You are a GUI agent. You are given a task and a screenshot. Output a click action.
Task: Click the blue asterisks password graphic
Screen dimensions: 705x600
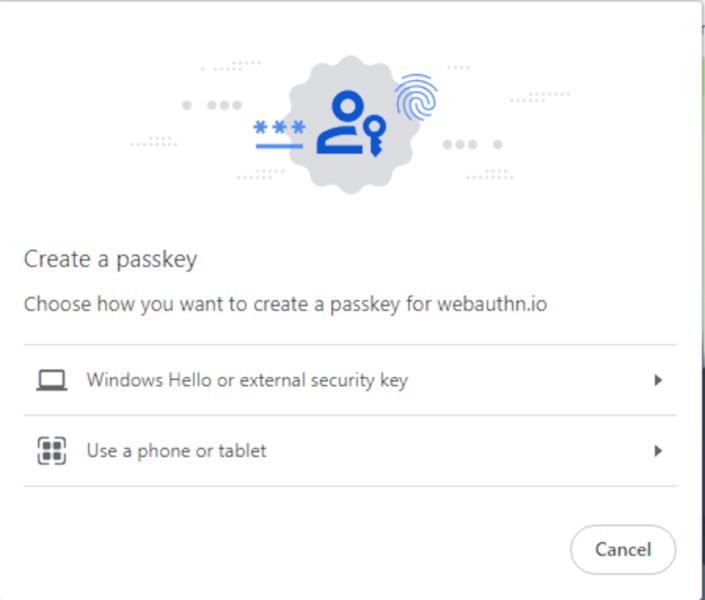[x=280, y=128]
